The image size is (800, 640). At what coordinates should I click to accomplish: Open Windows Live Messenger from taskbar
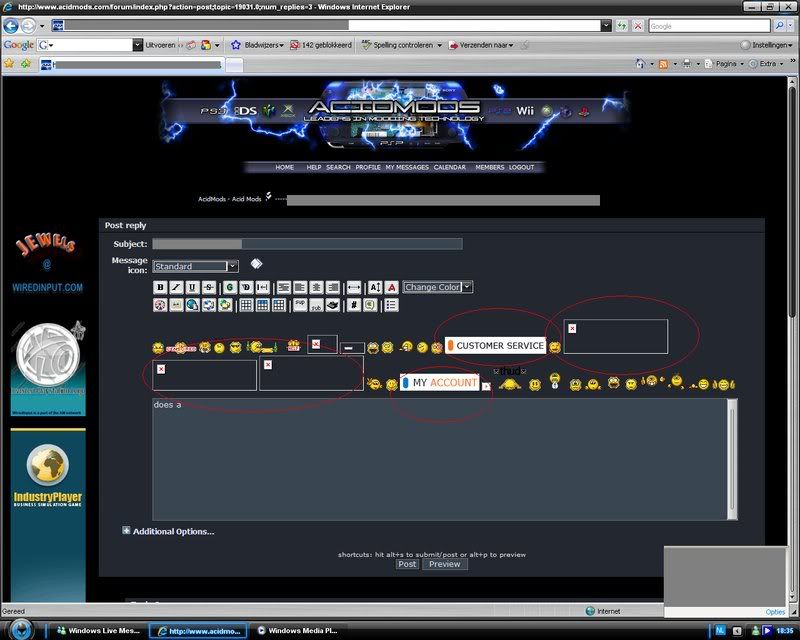coord(98,631)
